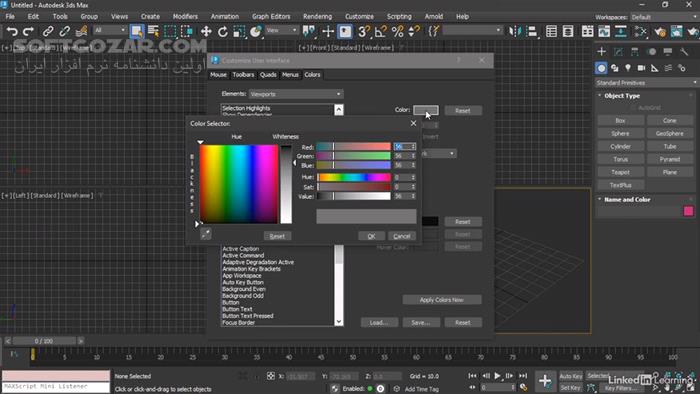Activate Select and Move tool

206,31
